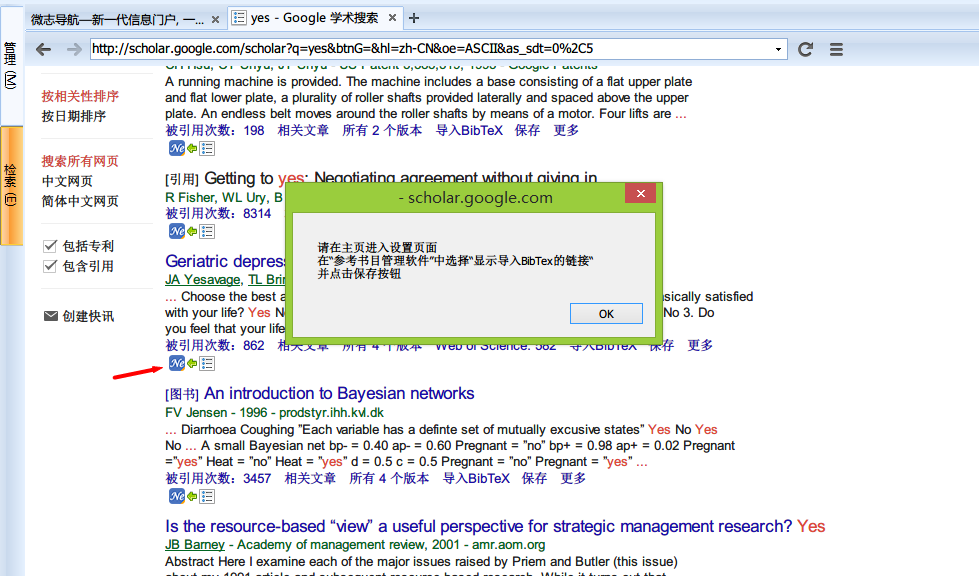Open the 更多 menu for the 862-citation result
The image size is (979, 576).
700,346
